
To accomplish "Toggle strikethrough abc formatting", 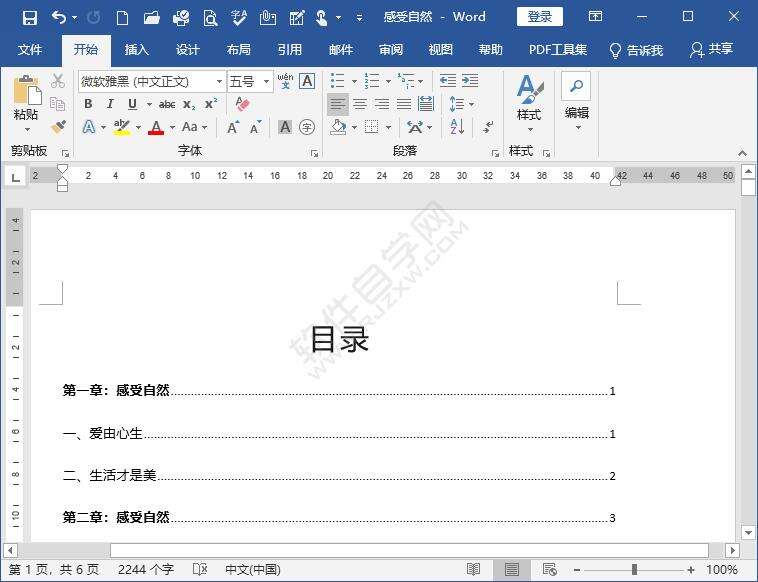I will (167, 104).
